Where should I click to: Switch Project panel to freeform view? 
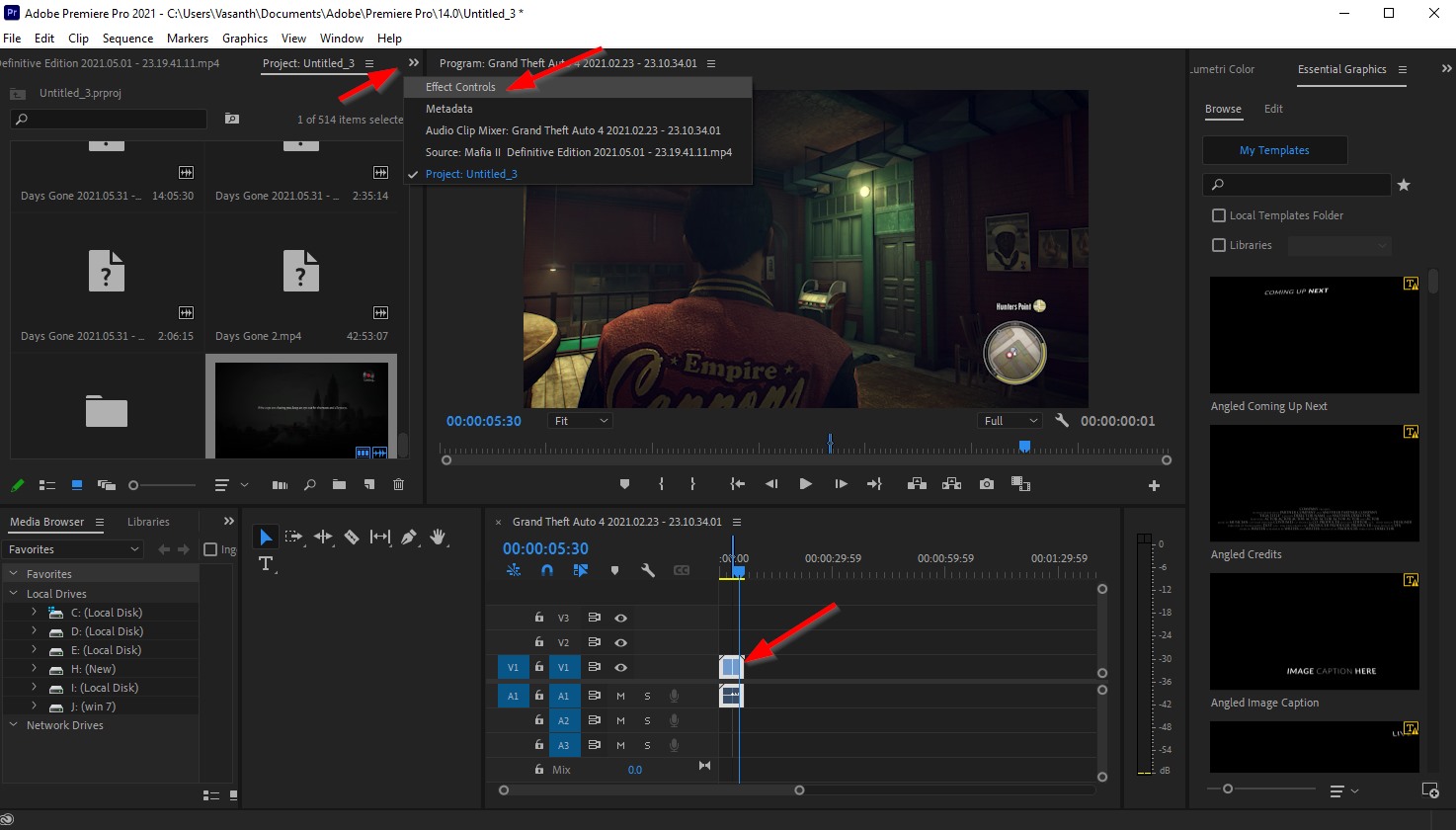(x=106, y=485)
